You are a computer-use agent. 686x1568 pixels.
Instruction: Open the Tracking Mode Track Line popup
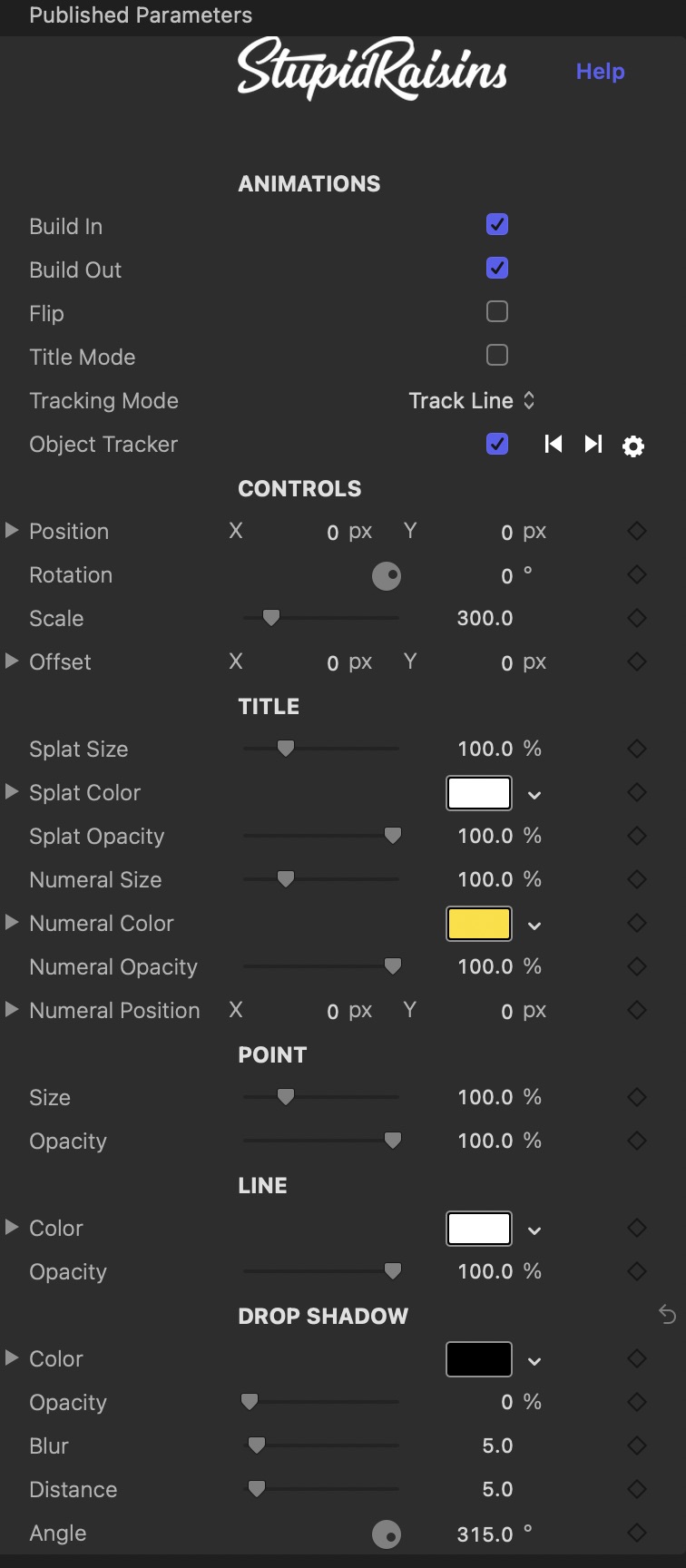472,400
